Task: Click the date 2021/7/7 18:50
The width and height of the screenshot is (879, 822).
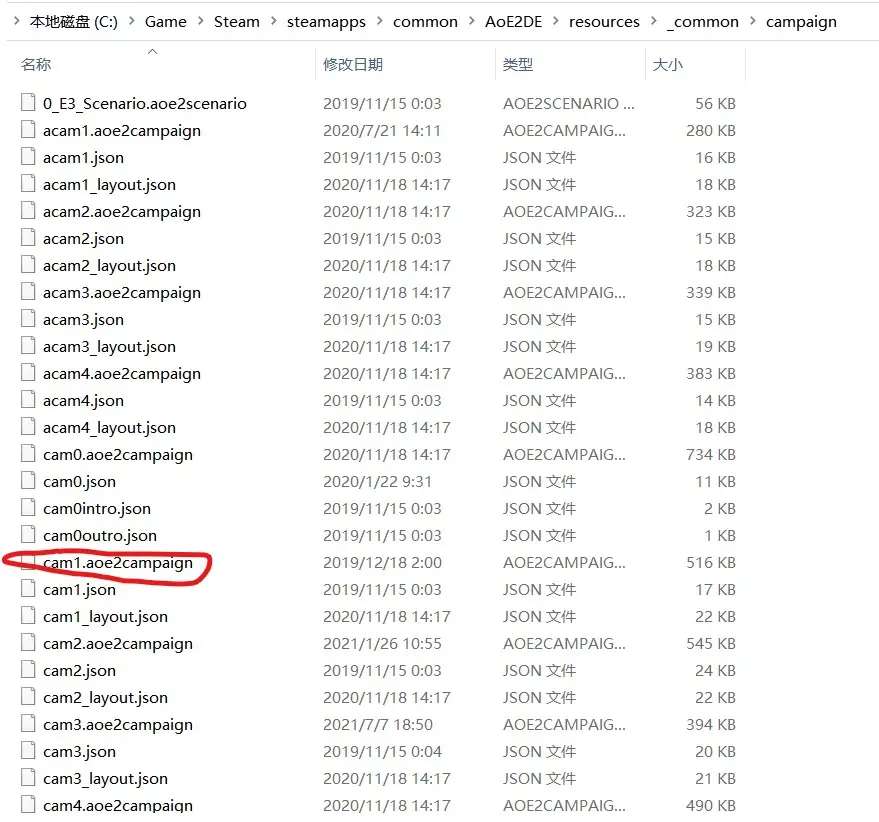Action: 378,724
